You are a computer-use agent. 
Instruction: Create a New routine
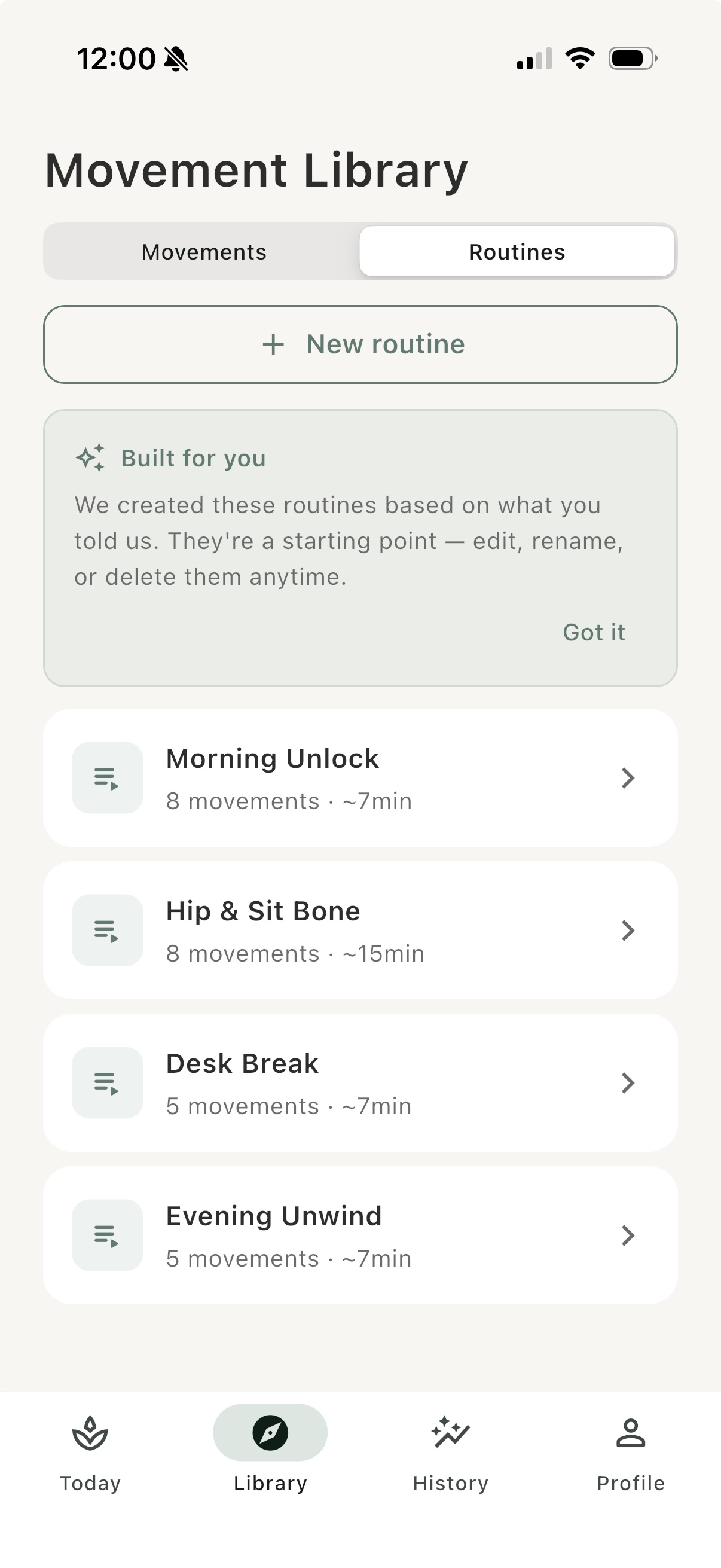[360, 344]
